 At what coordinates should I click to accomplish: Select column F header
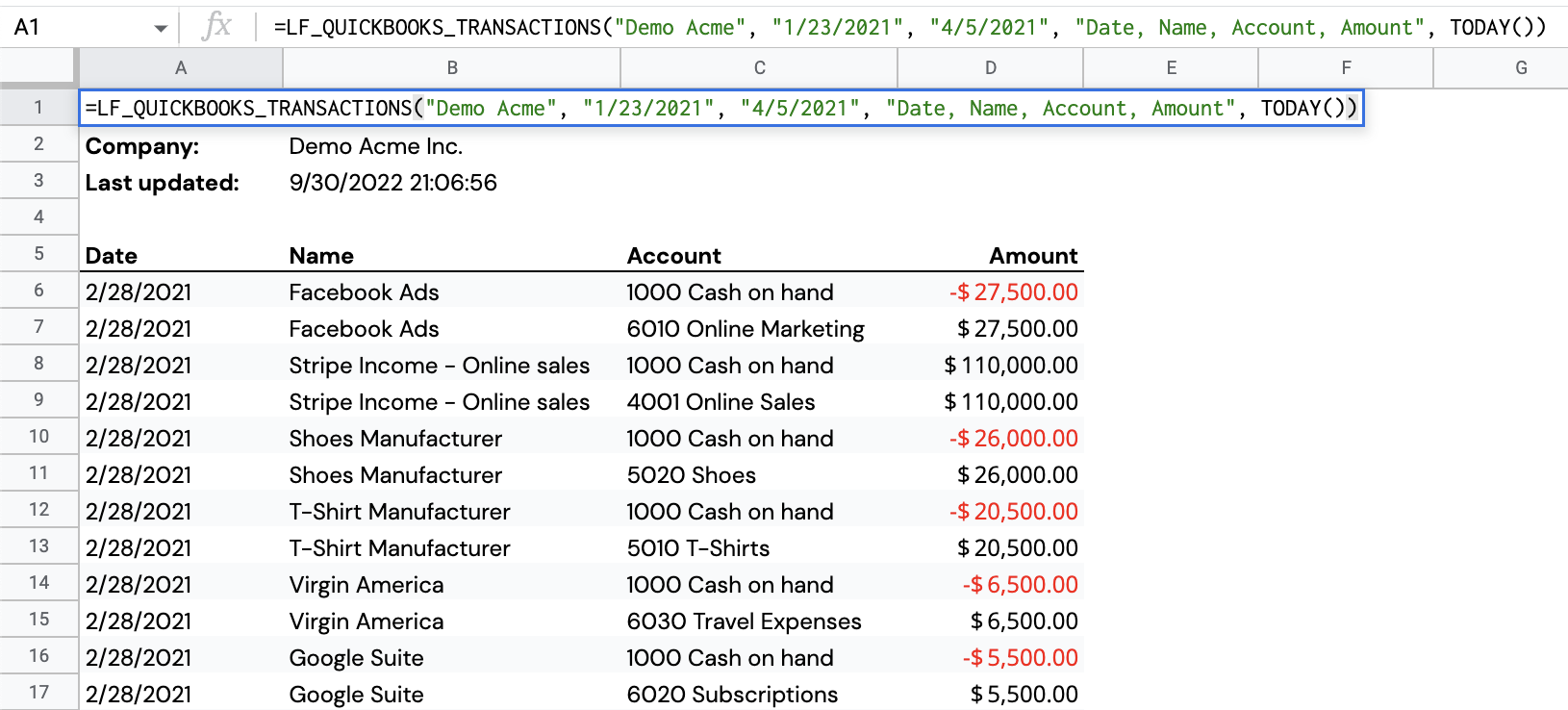point(1346,68)
